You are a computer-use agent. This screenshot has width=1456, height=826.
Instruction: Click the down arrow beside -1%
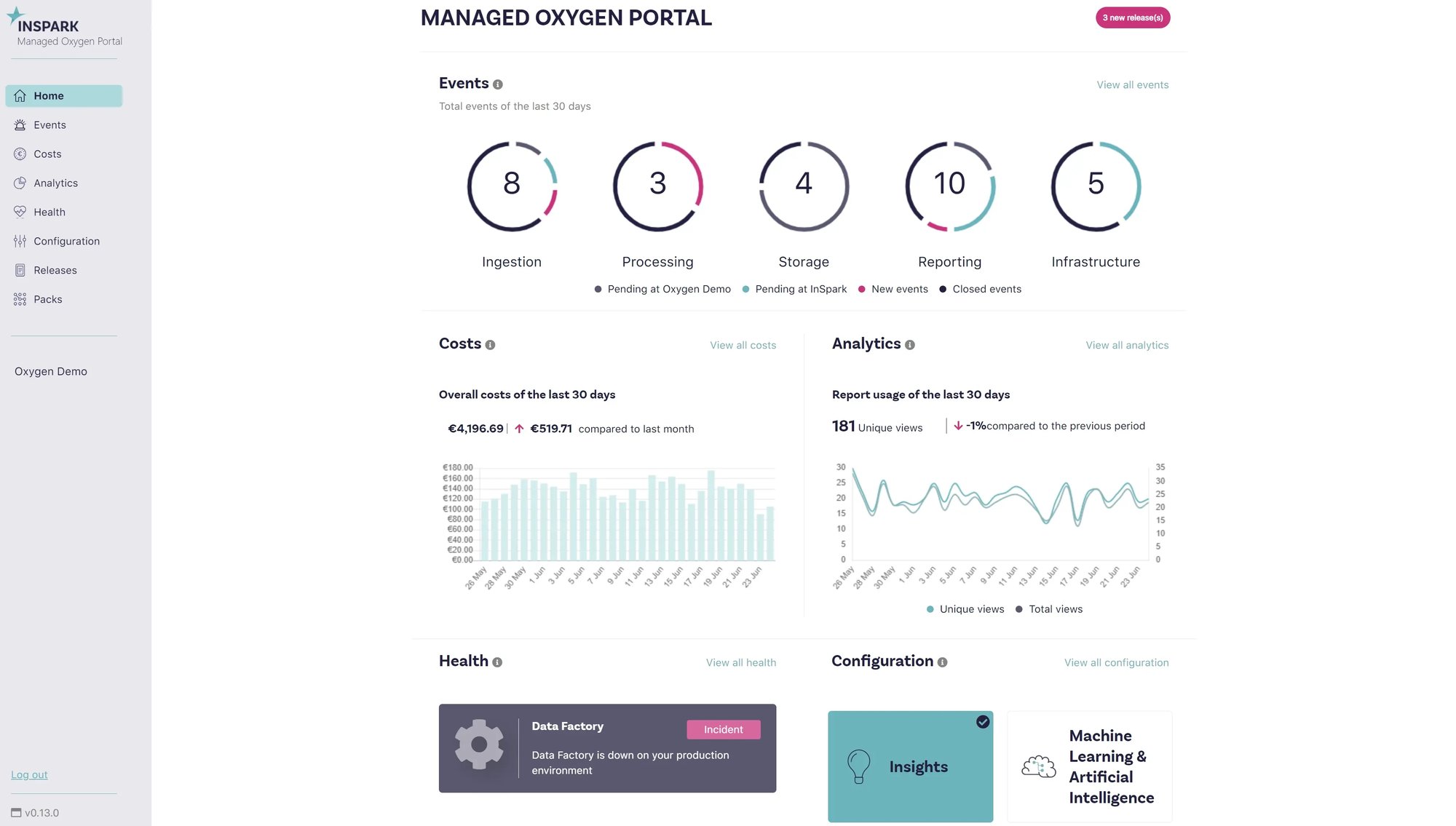click(958, 426)
